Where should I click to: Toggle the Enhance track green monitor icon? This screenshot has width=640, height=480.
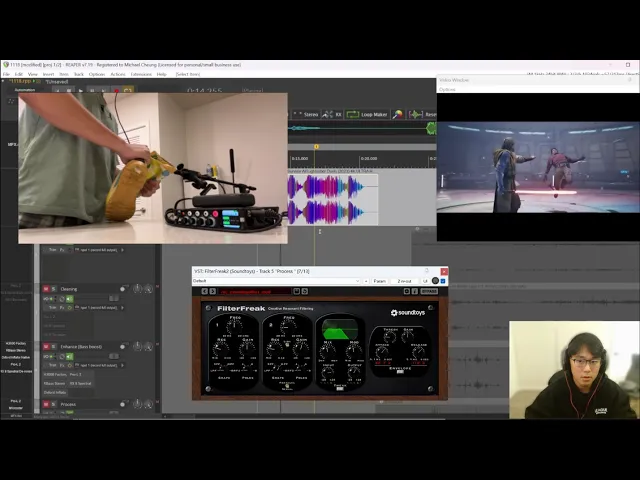coord(70,356)
